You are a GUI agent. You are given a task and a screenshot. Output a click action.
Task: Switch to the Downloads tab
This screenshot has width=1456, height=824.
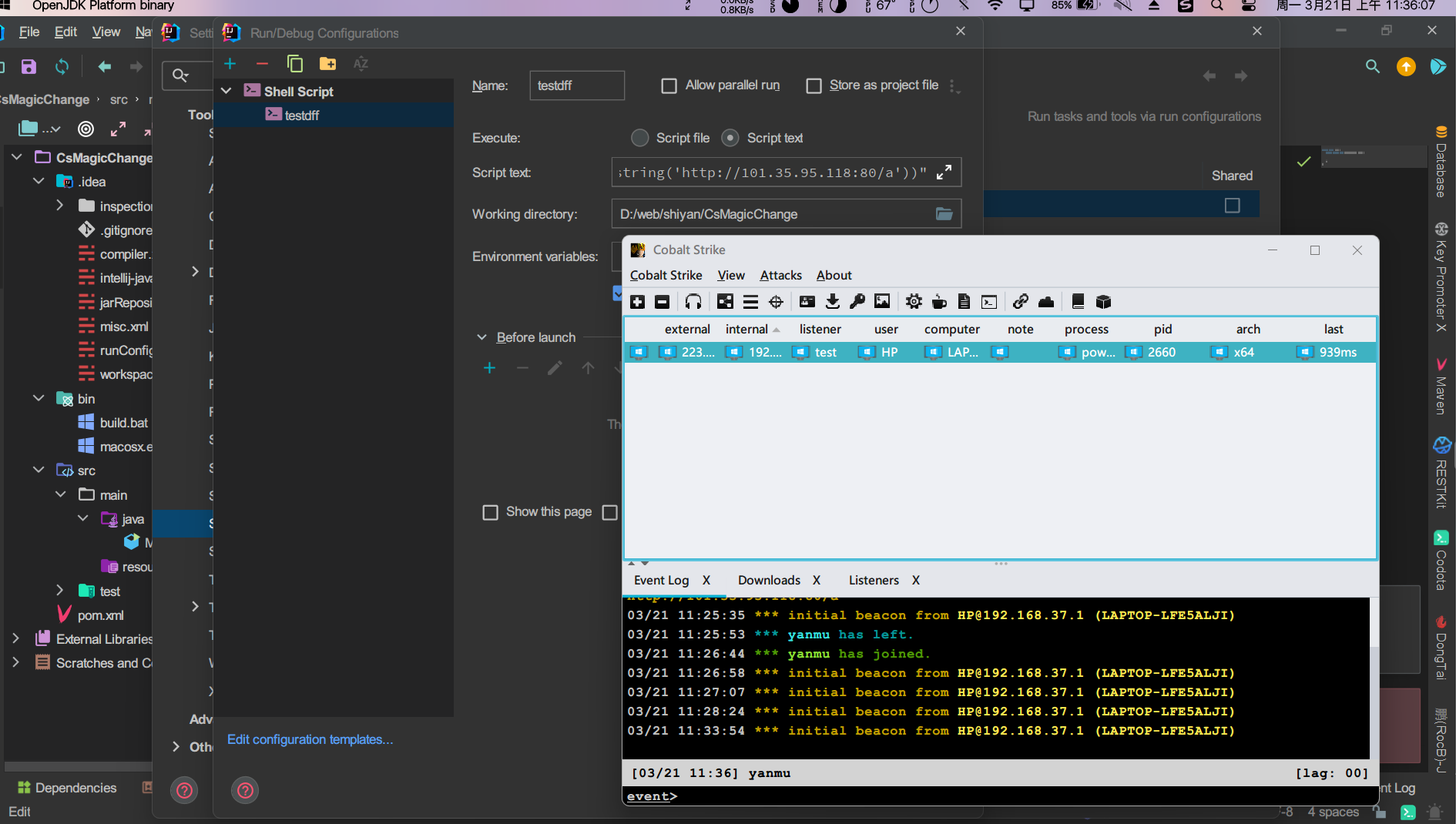click(x=769, y=580)
